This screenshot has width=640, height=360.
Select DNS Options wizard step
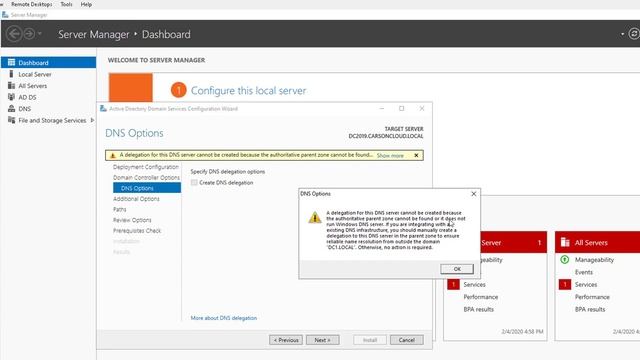click(x=147, y=188)
